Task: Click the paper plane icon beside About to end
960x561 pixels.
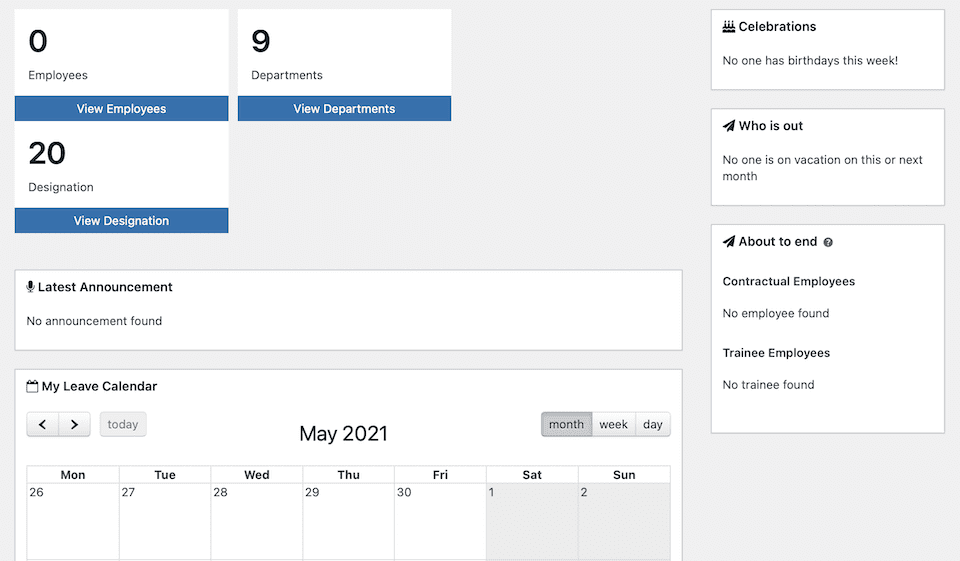Action: 729,242
